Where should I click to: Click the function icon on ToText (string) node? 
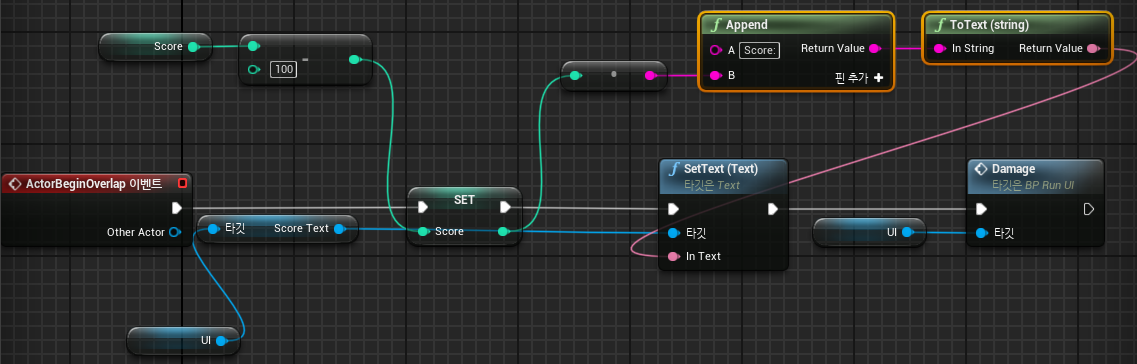click(x=940, y=25)
